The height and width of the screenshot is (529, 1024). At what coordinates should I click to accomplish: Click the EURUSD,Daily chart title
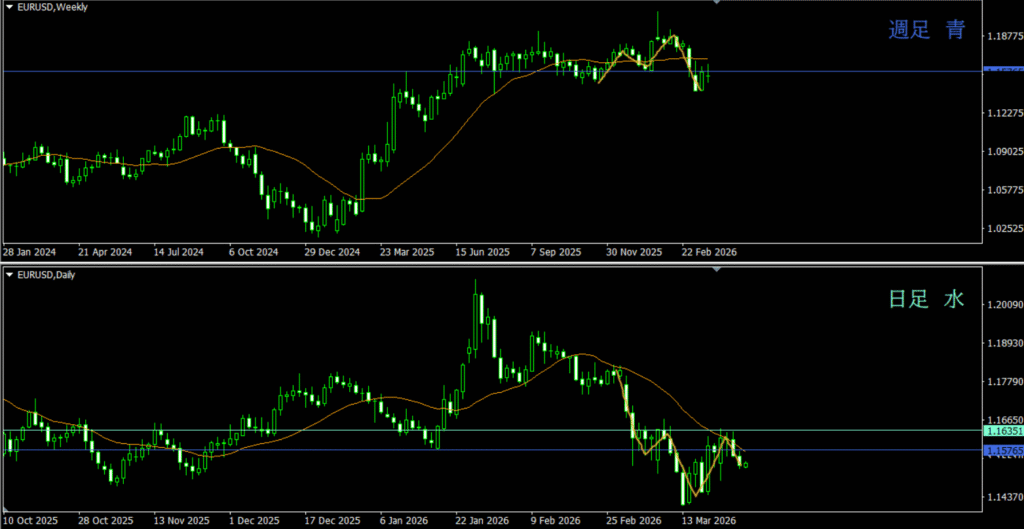coord(46,275)
